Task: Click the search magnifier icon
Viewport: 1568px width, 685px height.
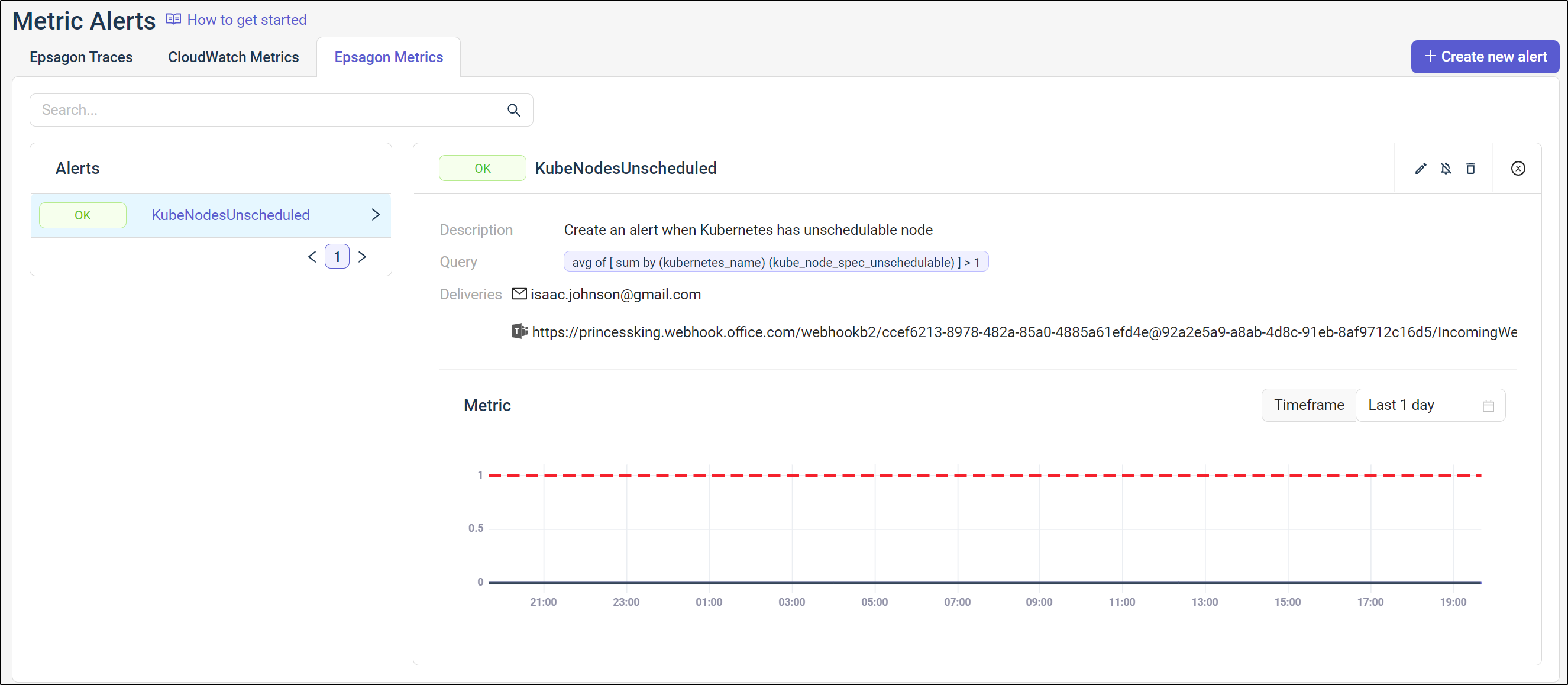Action: pos(514,110)
